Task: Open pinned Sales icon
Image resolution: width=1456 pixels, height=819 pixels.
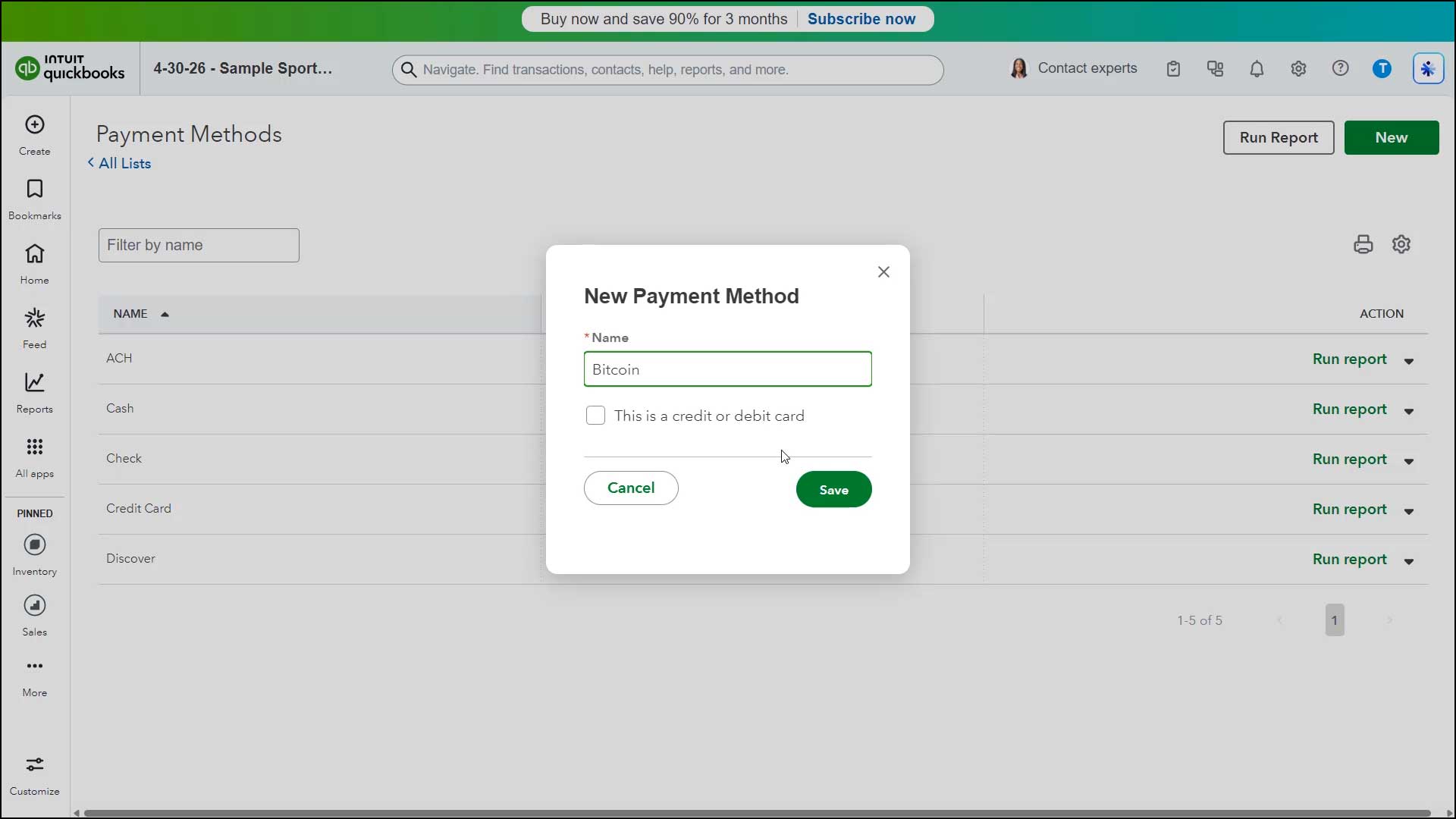Action: pyautogui.click(x=35, y=606)
